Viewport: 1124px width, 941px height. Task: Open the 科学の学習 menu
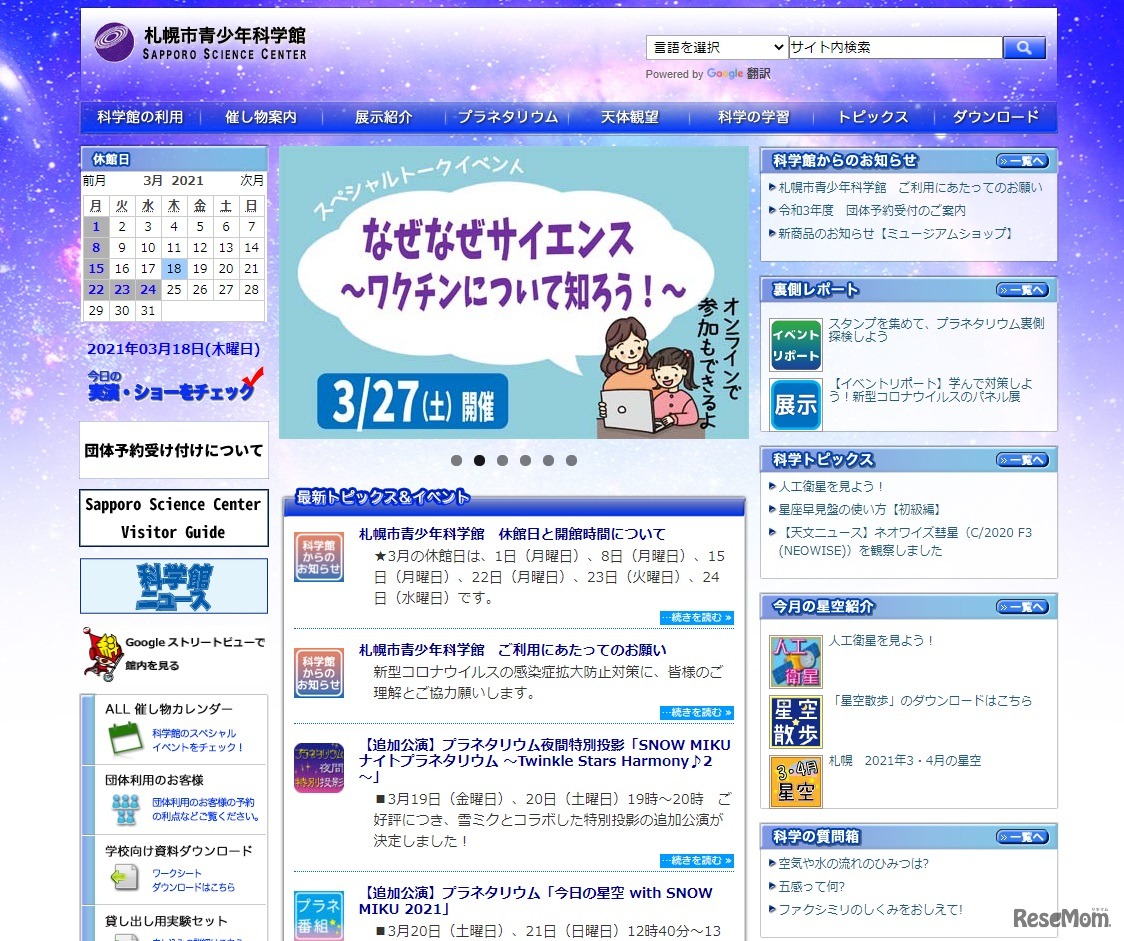(753, 117)
